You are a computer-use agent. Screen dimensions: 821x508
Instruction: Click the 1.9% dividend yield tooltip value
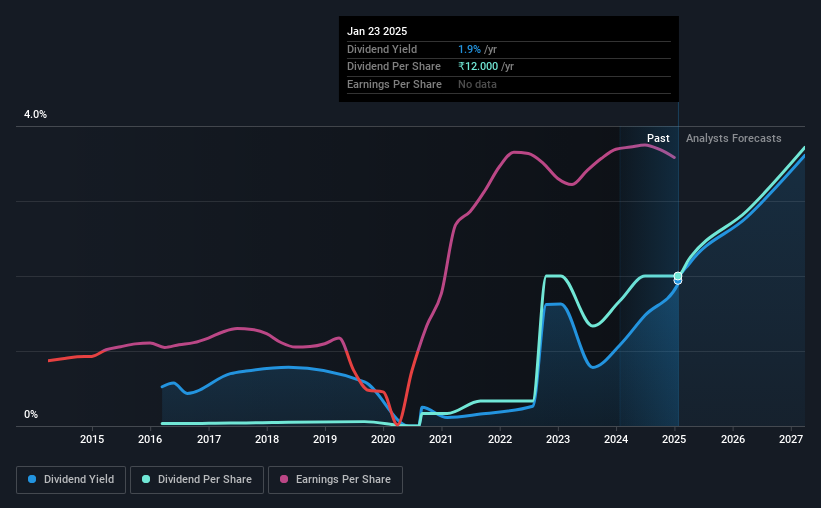tap(469, 49)
